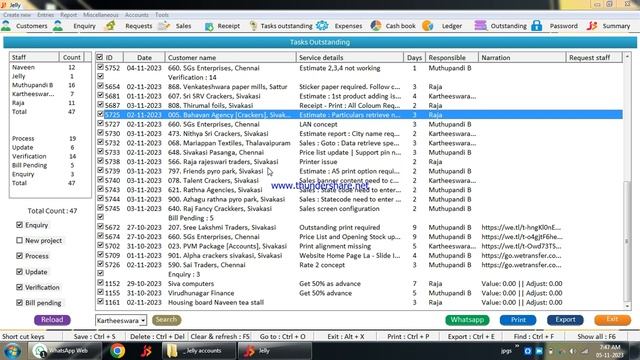Image resolution: width=640 pixels, height=360 pixels.
Task: Click the green Whatsapp button
Action: pos(467,320)
